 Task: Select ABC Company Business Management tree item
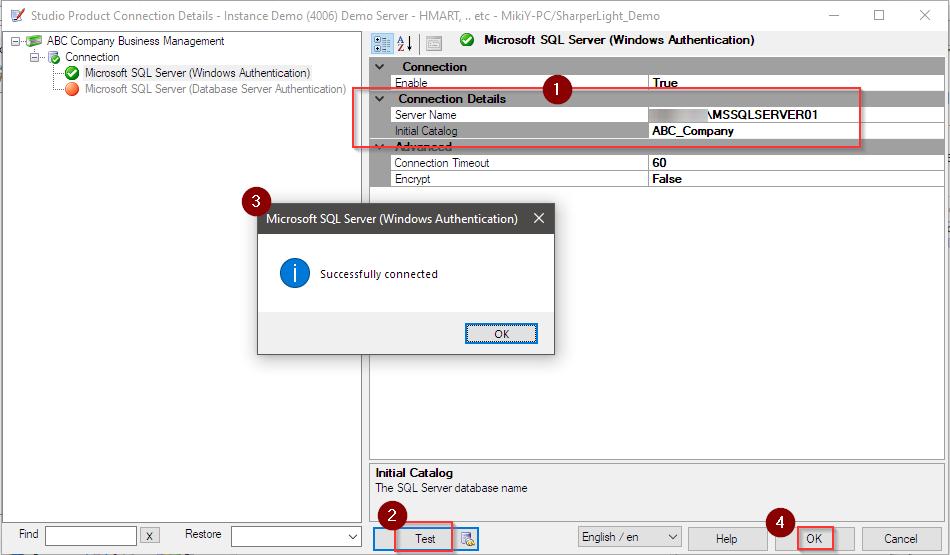135,41
